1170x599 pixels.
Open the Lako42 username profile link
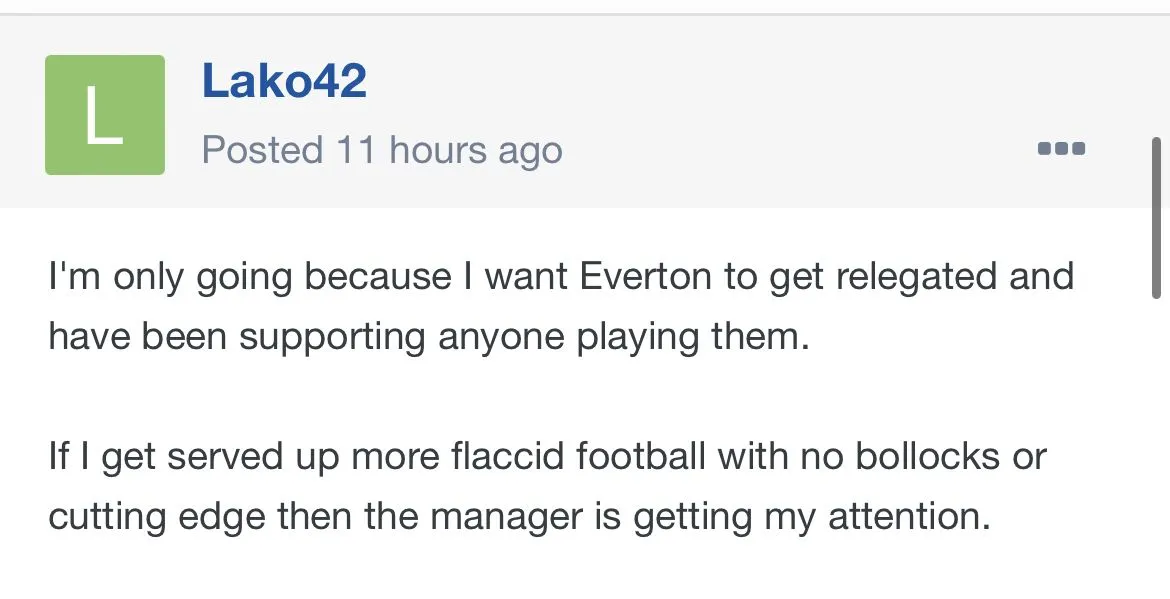point(284,81)
